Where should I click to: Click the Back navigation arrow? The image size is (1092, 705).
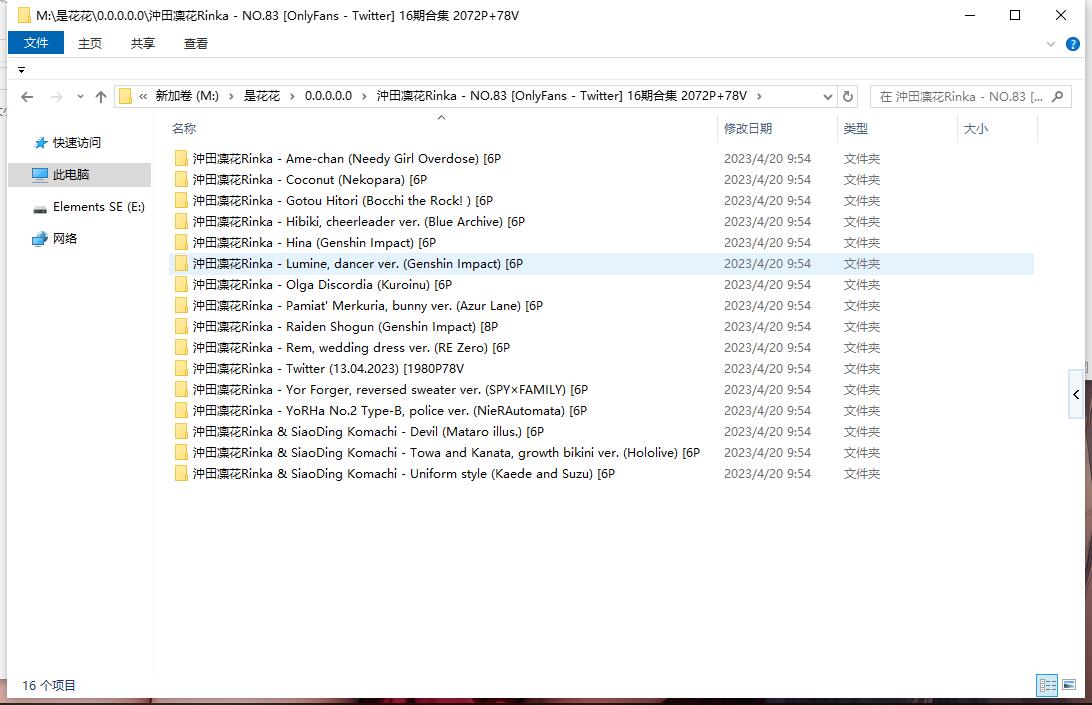[27, 97]
